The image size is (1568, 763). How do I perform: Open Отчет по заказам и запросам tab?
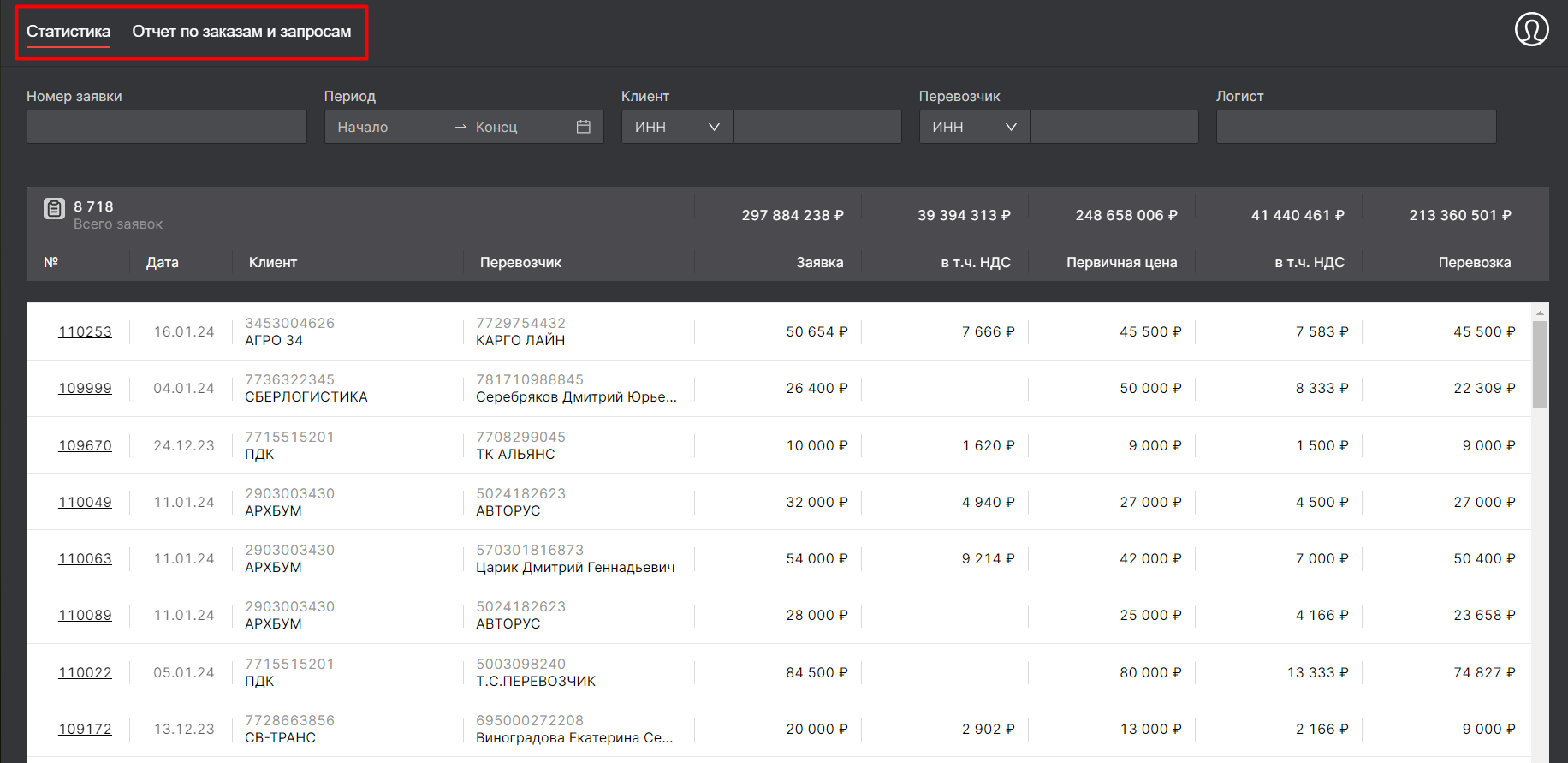tap(241, 32)
